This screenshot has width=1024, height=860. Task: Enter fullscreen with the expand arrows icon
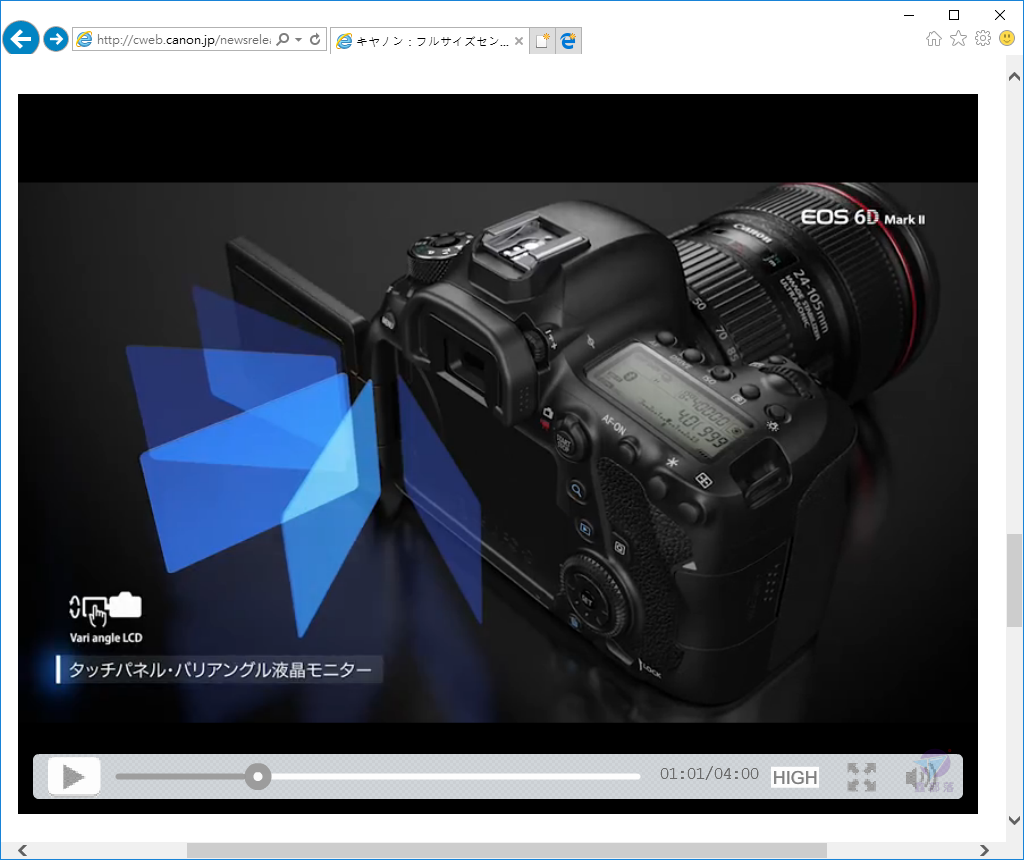pos(861,777)
